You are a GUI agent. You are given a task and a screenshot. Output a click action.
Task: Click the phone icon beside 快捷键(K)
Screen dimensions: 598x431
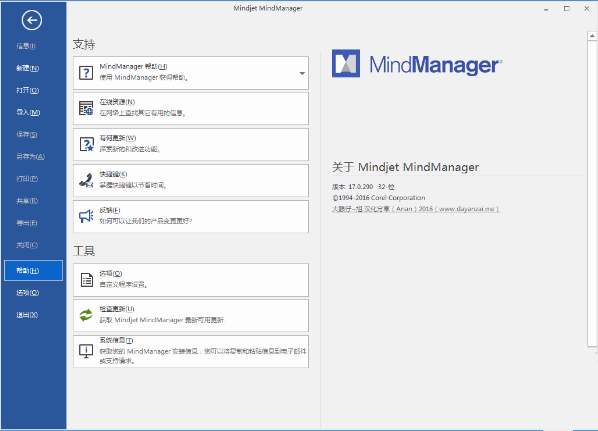pos(86,180)
